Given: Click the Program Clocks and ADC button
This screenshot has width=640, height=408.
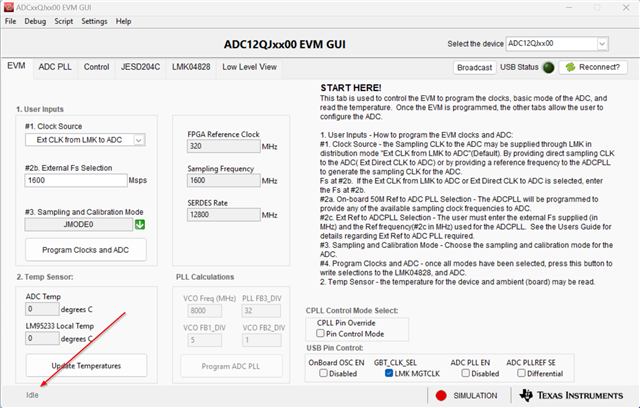Looking at the screenshot, I should [x=86, y=250].
